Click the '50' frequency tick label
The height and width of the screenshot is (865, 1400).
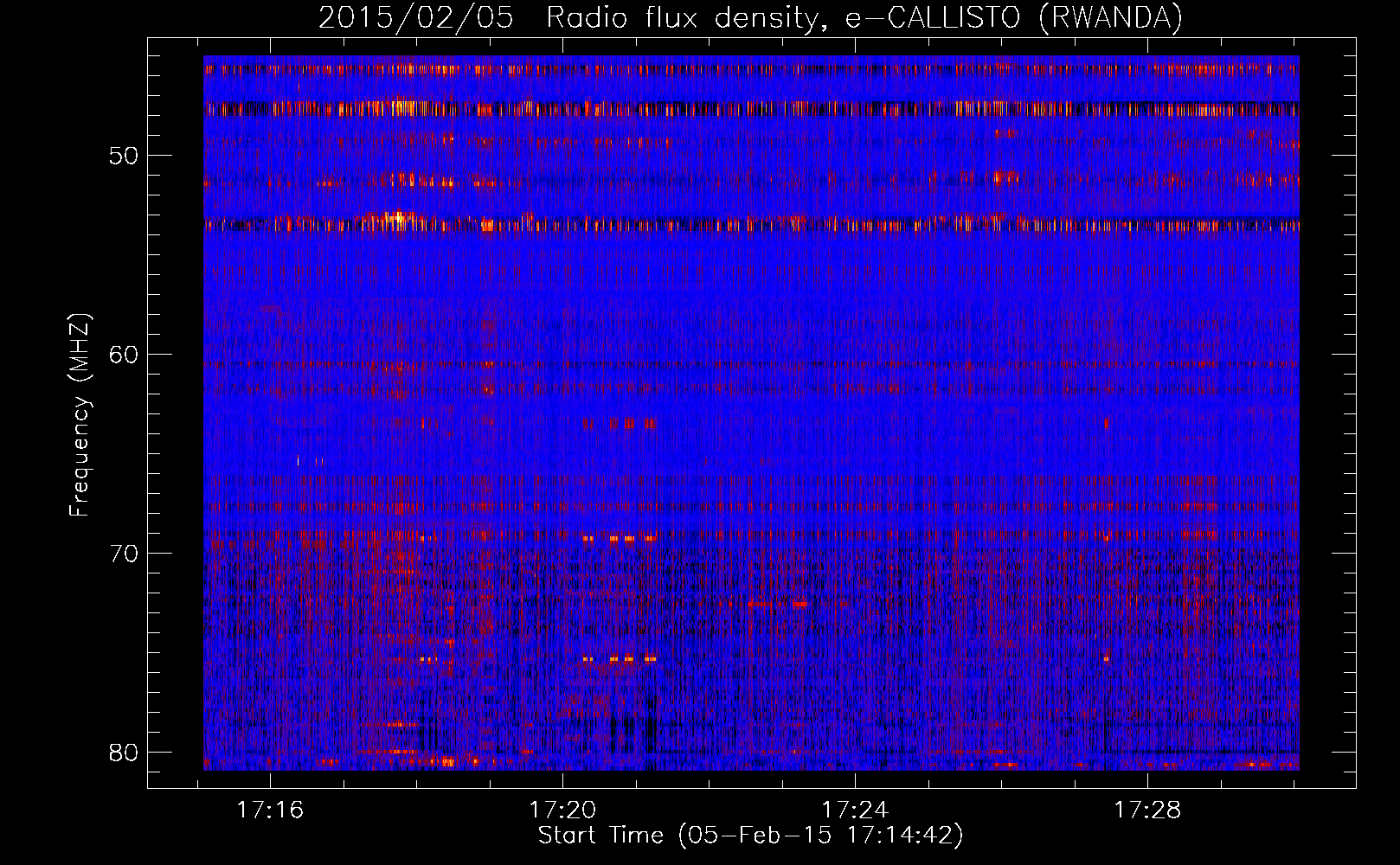pos(125,156)
